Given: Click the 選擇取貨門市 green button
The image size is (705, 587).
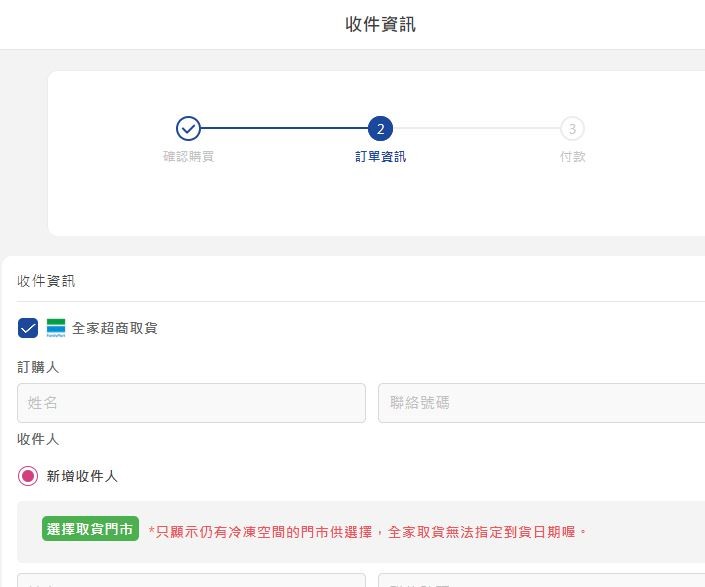Looking at the screenshot, I should pyautogui.click(x=90, y=529).
